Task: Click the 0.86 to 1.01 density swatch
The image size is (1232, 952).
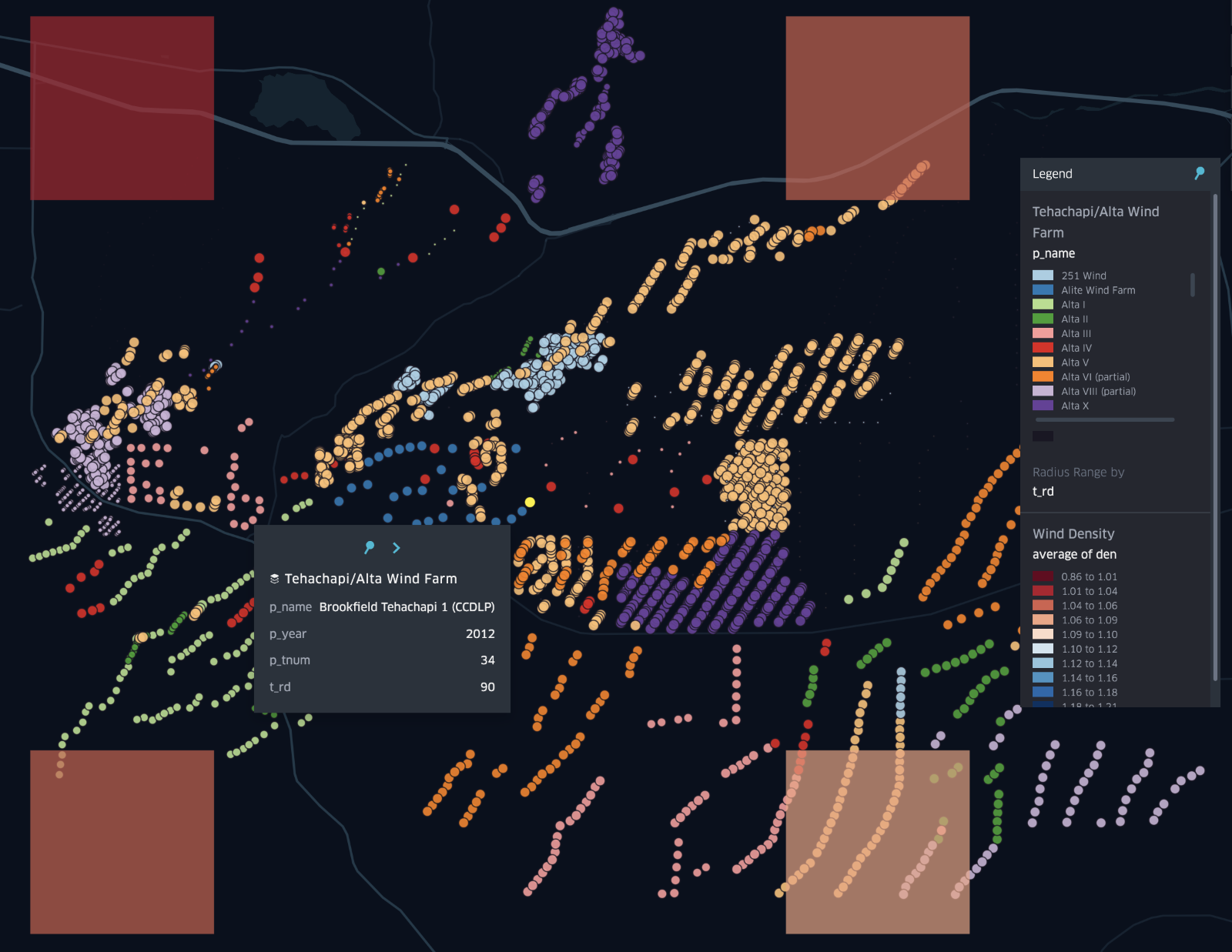Action: 1043,576
